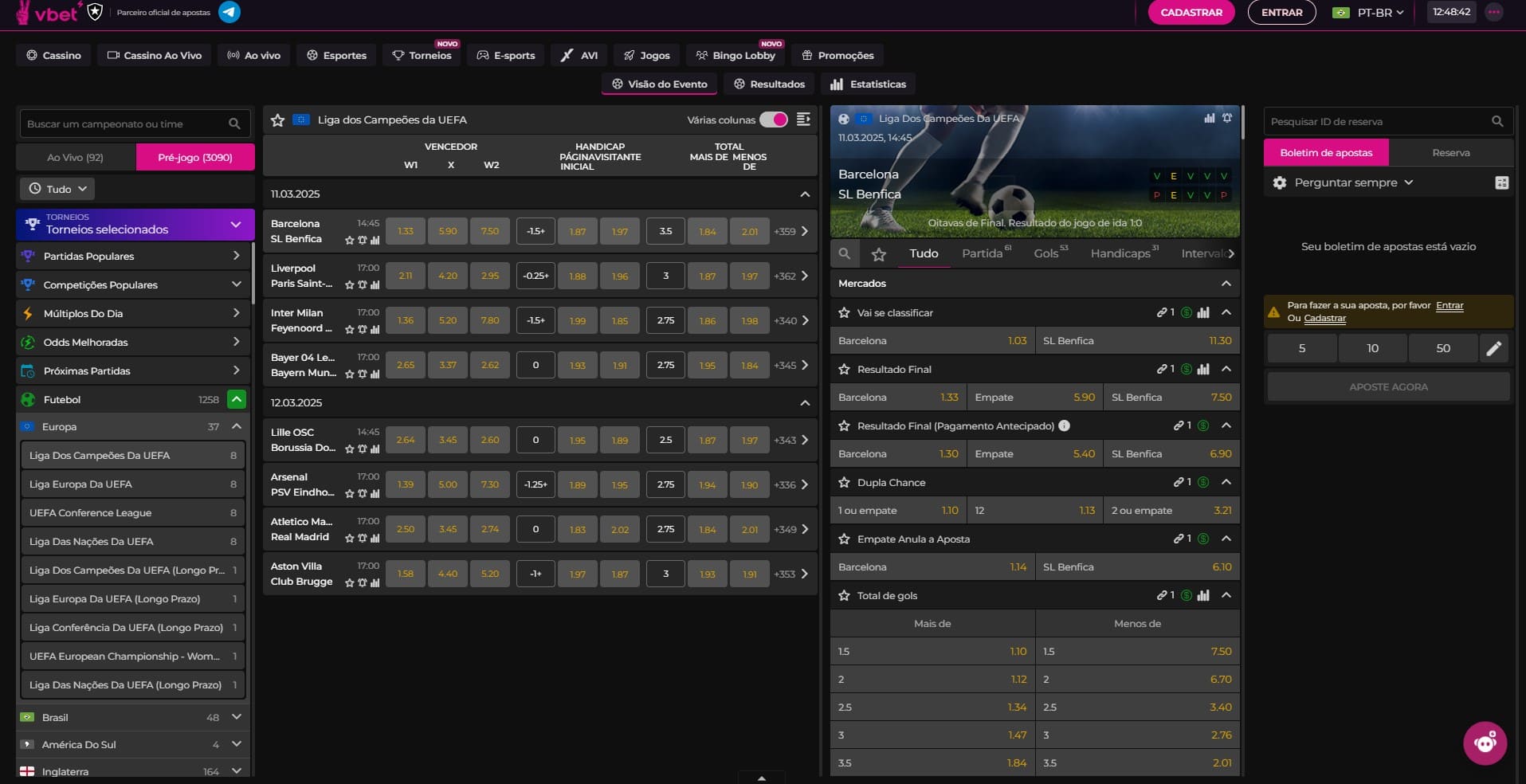Favorite the Aston Villa vs Club Brugge star
This screenshot has width=1526, height=784.
(350, 582)
